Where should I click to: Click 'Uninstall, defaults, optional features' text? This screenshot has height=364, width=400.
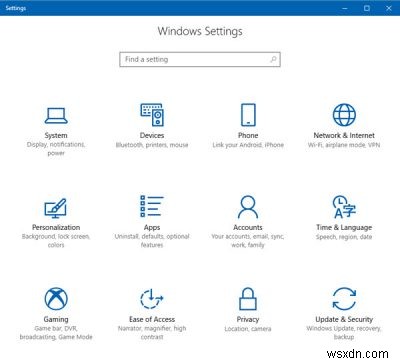tap(152, 241)
